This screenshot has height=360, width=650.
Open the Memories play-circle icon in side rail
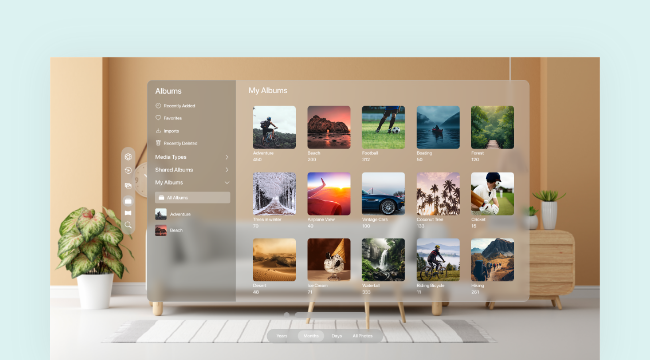(128, 170)
